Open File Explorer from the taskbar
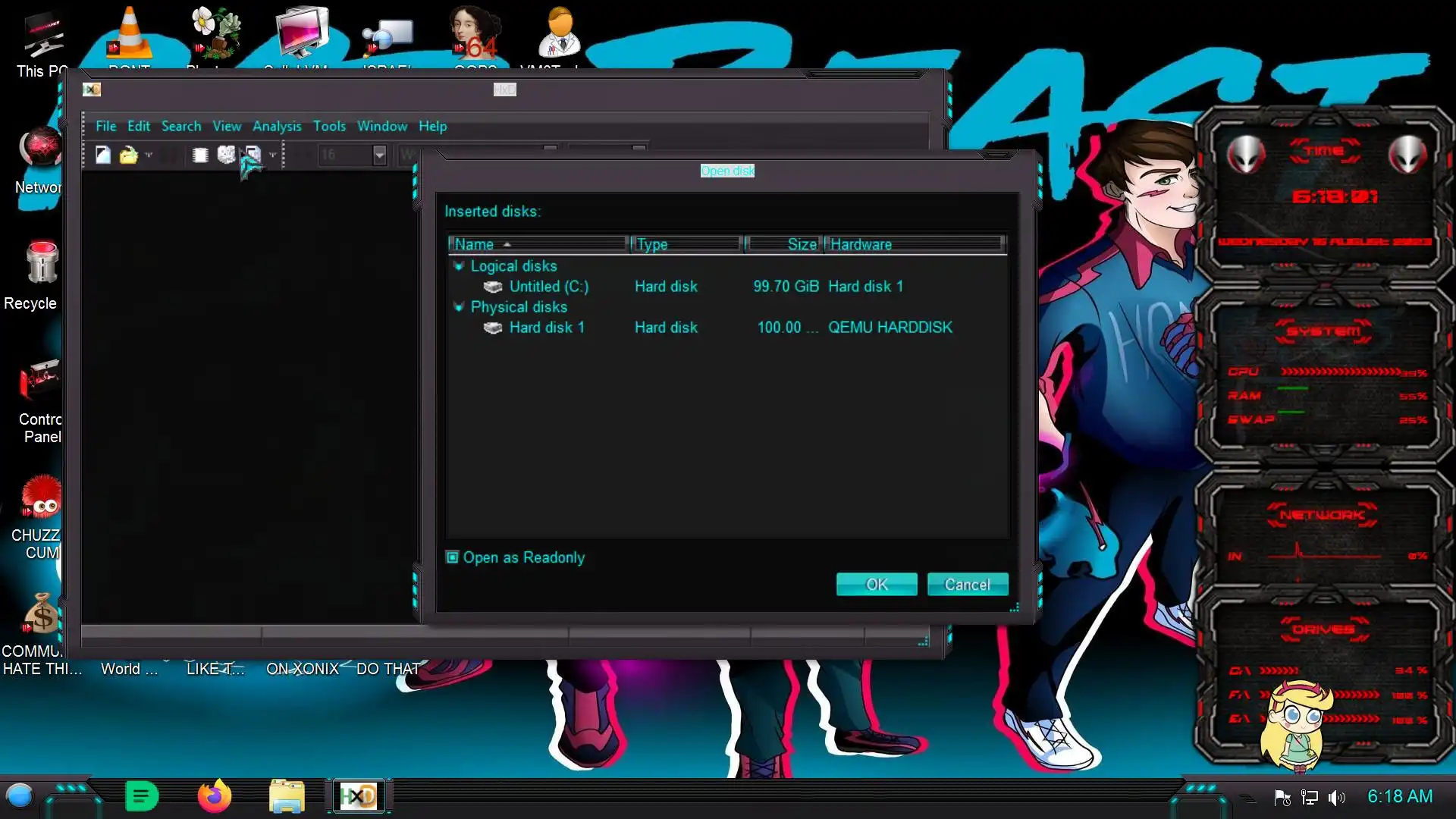This screenshot has height=819, width=1456. 287,796
